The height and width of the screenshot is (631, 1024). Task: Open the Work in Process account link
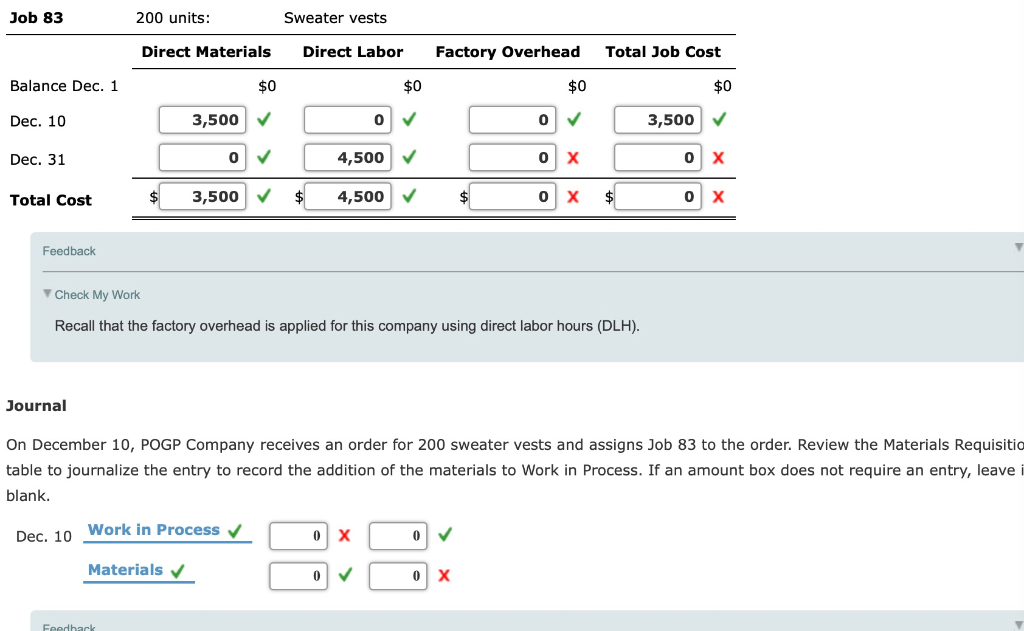155,529
